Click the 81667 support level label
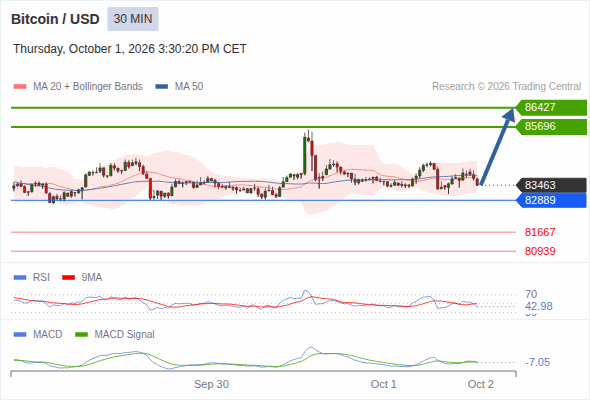590x400 pixels. (x=540, y=232)
